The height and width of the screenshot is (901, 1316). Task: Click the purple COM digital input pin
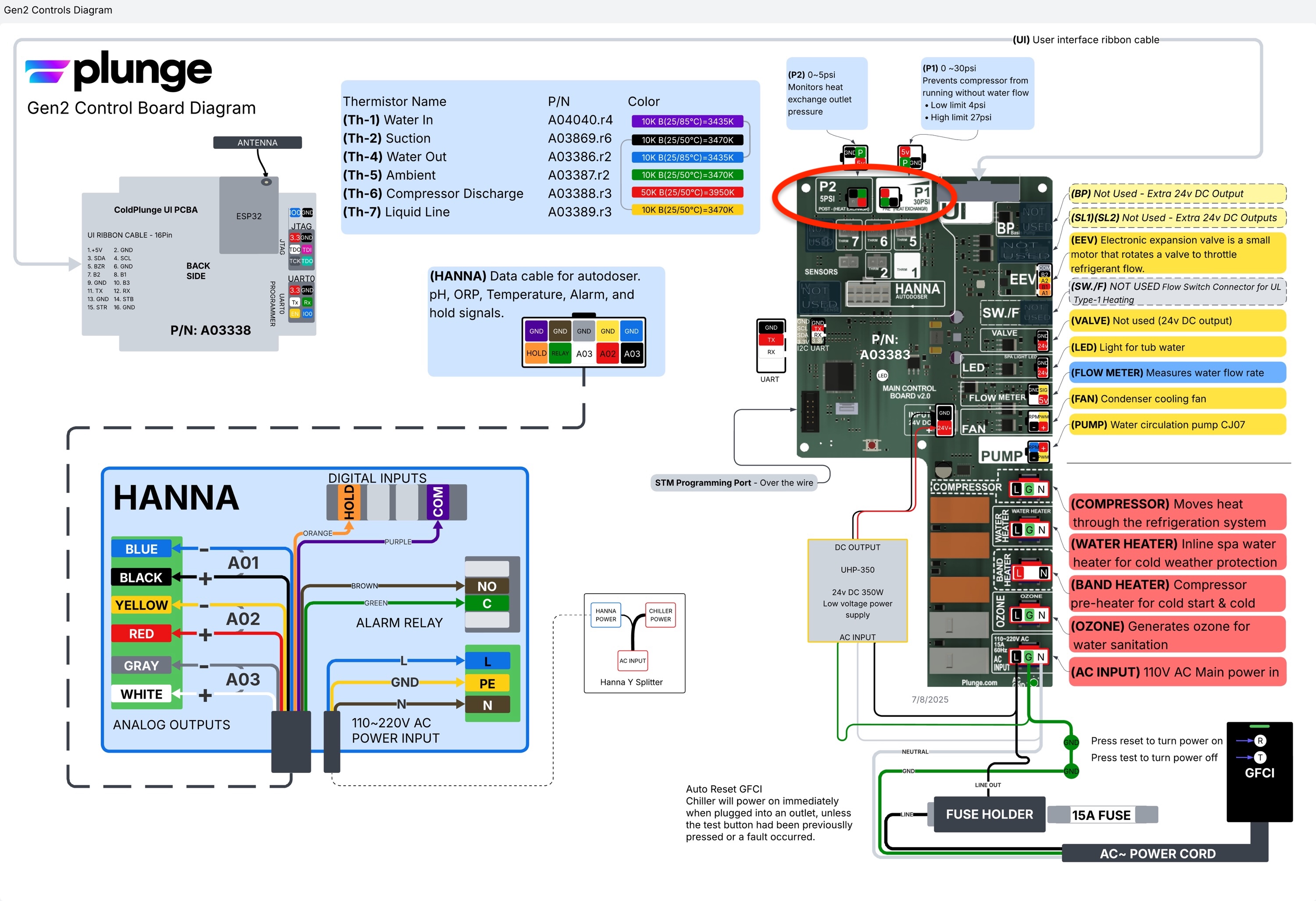click(x=438, y=502)
